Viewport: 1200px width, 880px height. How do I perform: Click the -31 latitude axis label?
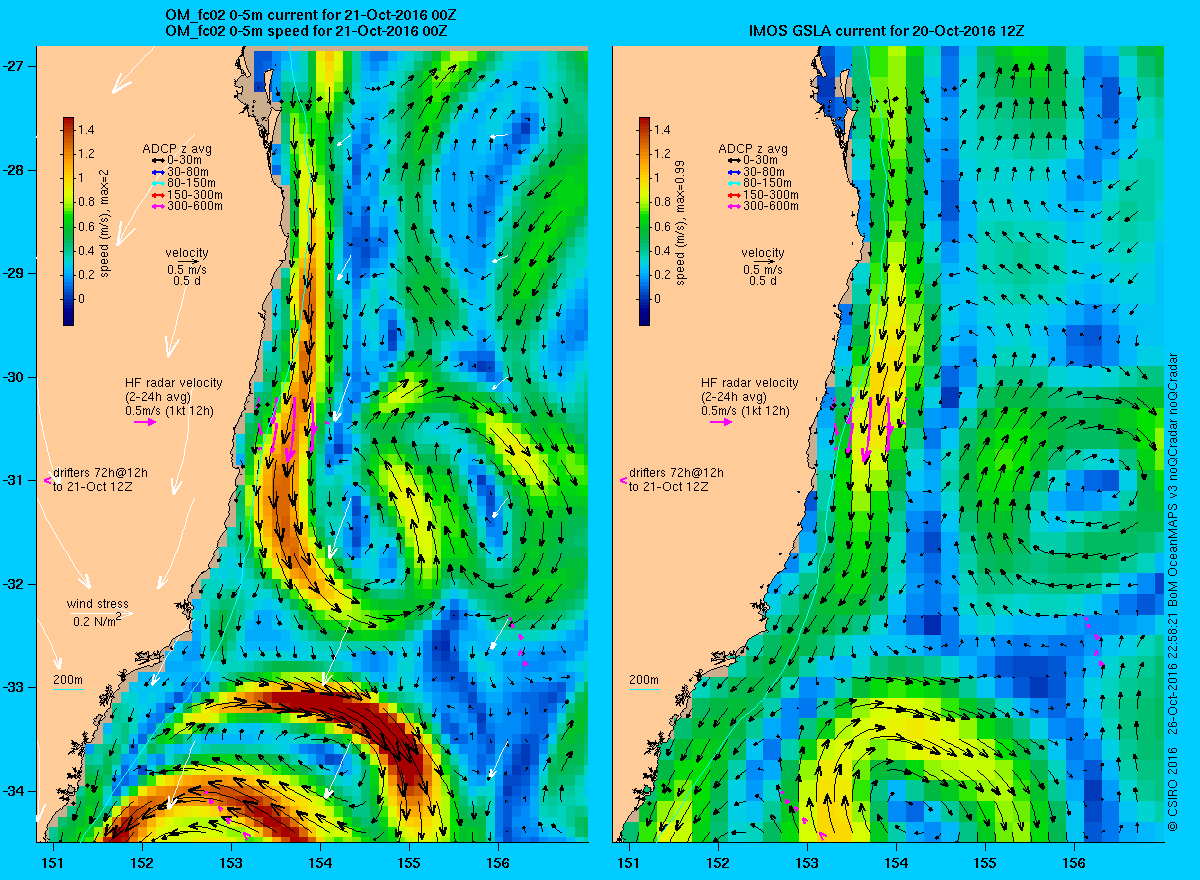(13, 480)
